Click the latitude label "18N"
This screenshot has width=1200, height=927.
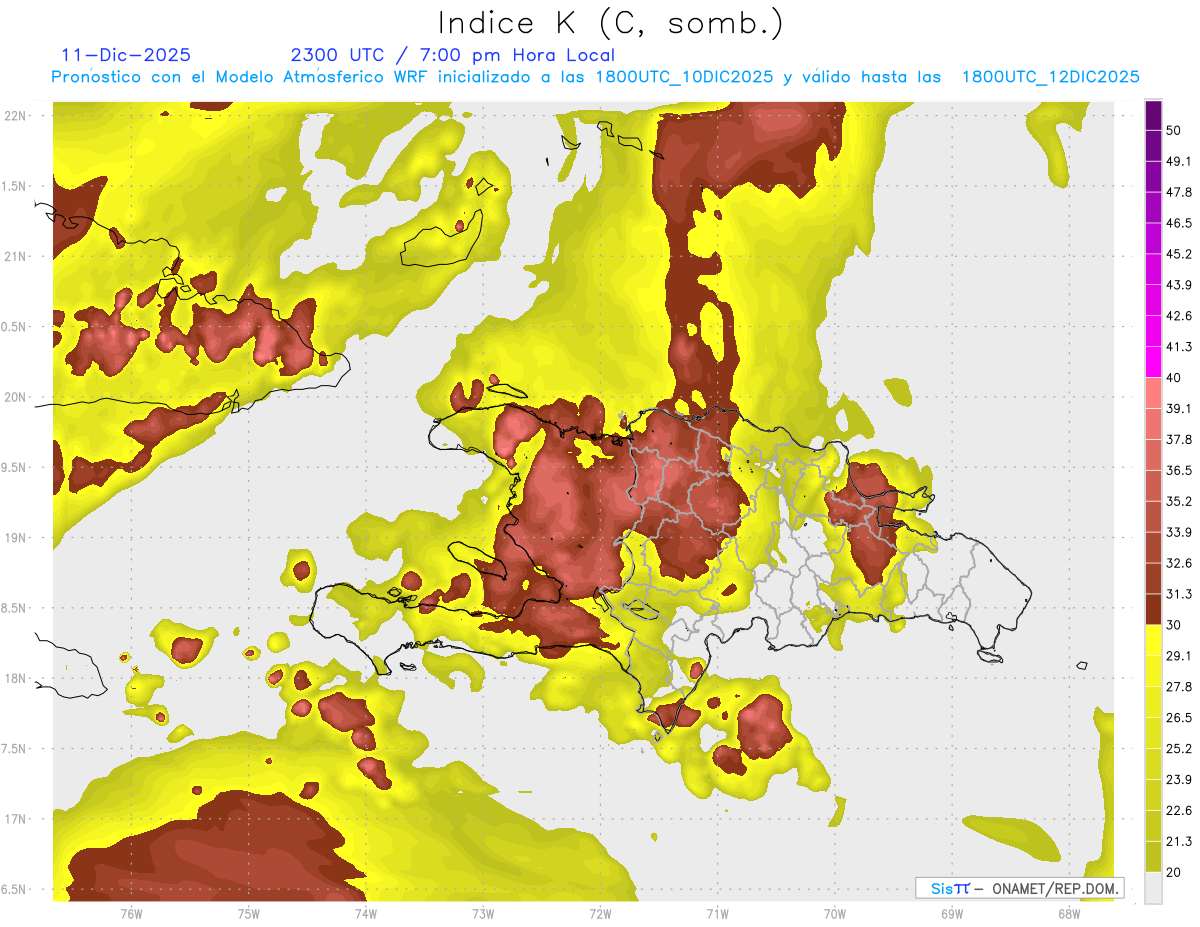(x=16, y=678)
